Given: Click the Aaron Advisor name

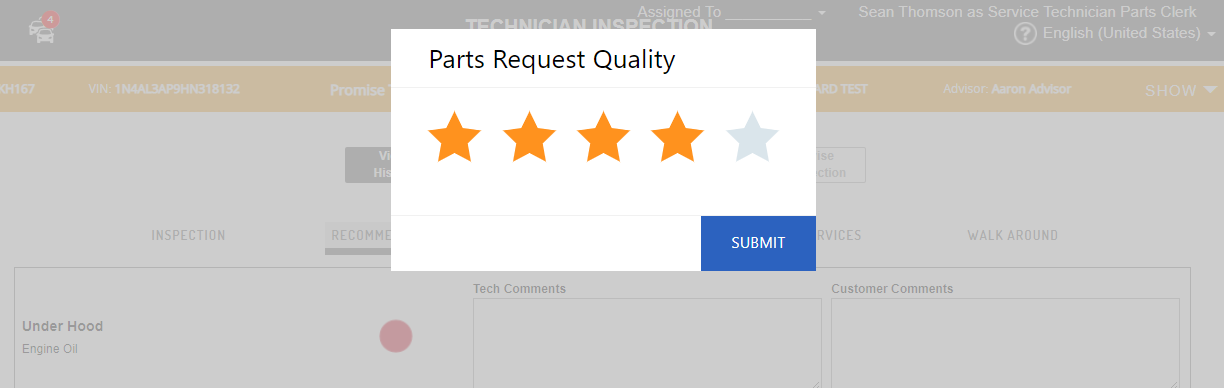Looking at the screenshot, I should click(x=1031, y=89).
